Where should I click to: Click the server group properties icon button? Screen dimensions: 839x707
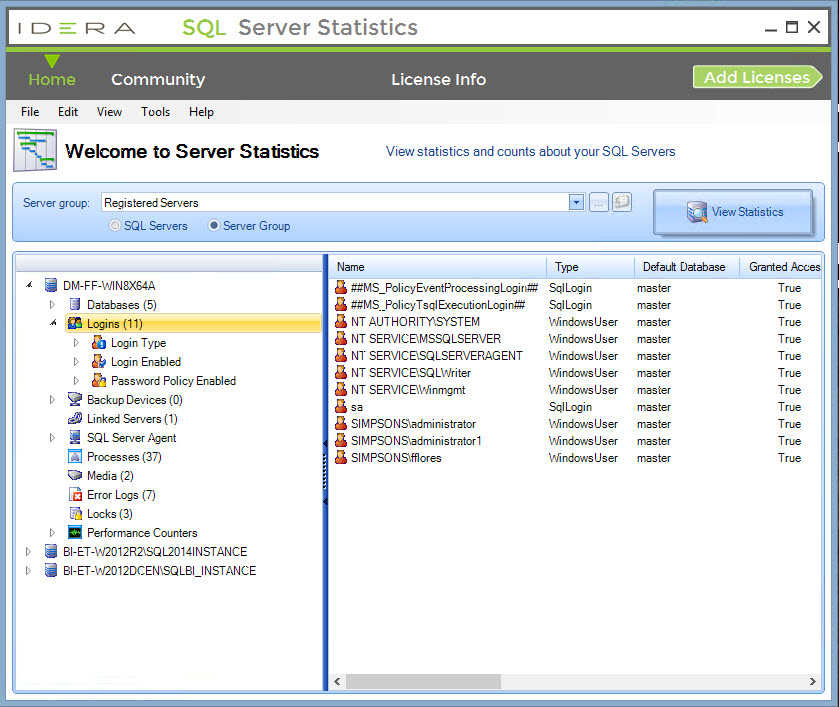[x=622, y=202]
